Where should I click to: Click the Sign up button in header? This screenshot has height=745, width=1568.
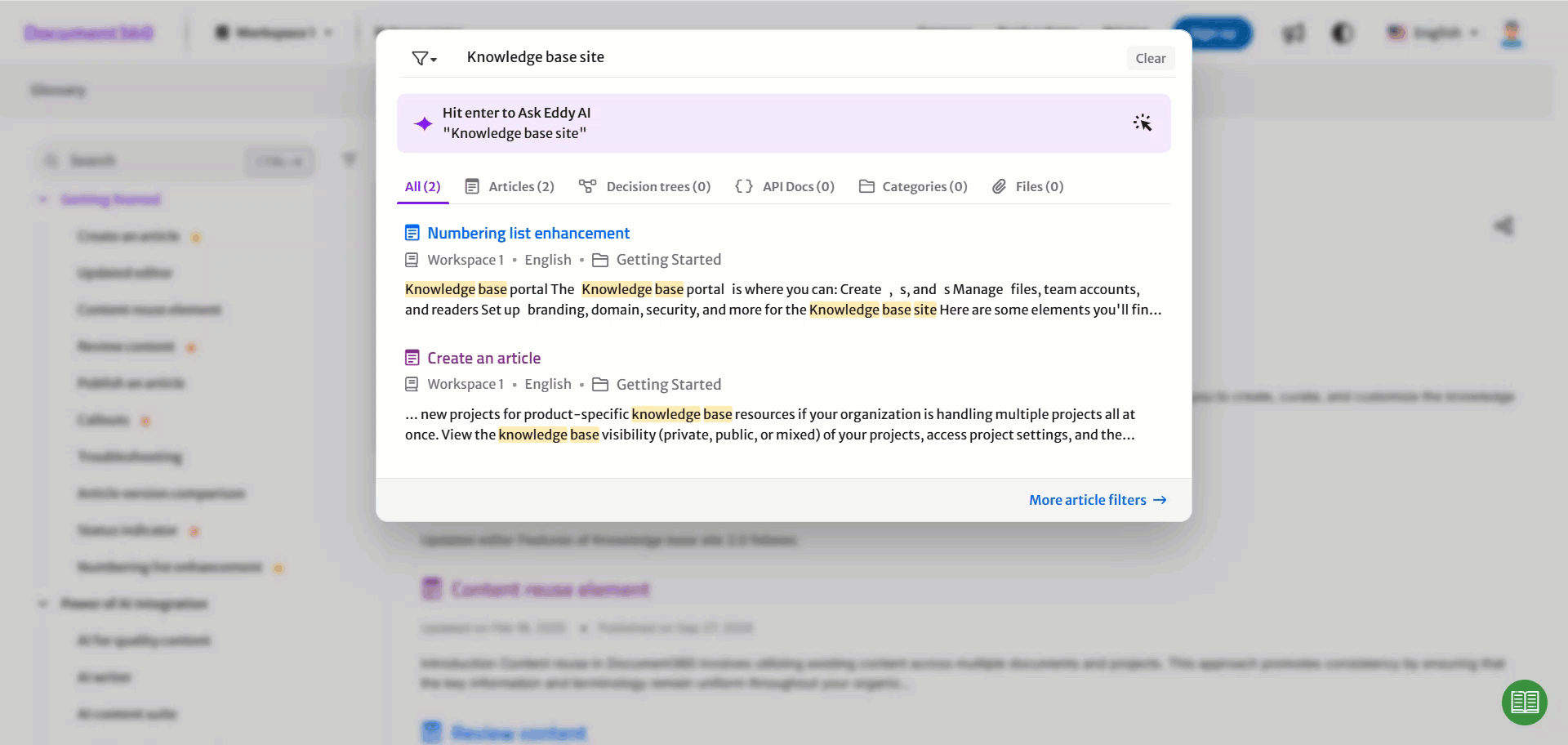(x=1212, y=33)
